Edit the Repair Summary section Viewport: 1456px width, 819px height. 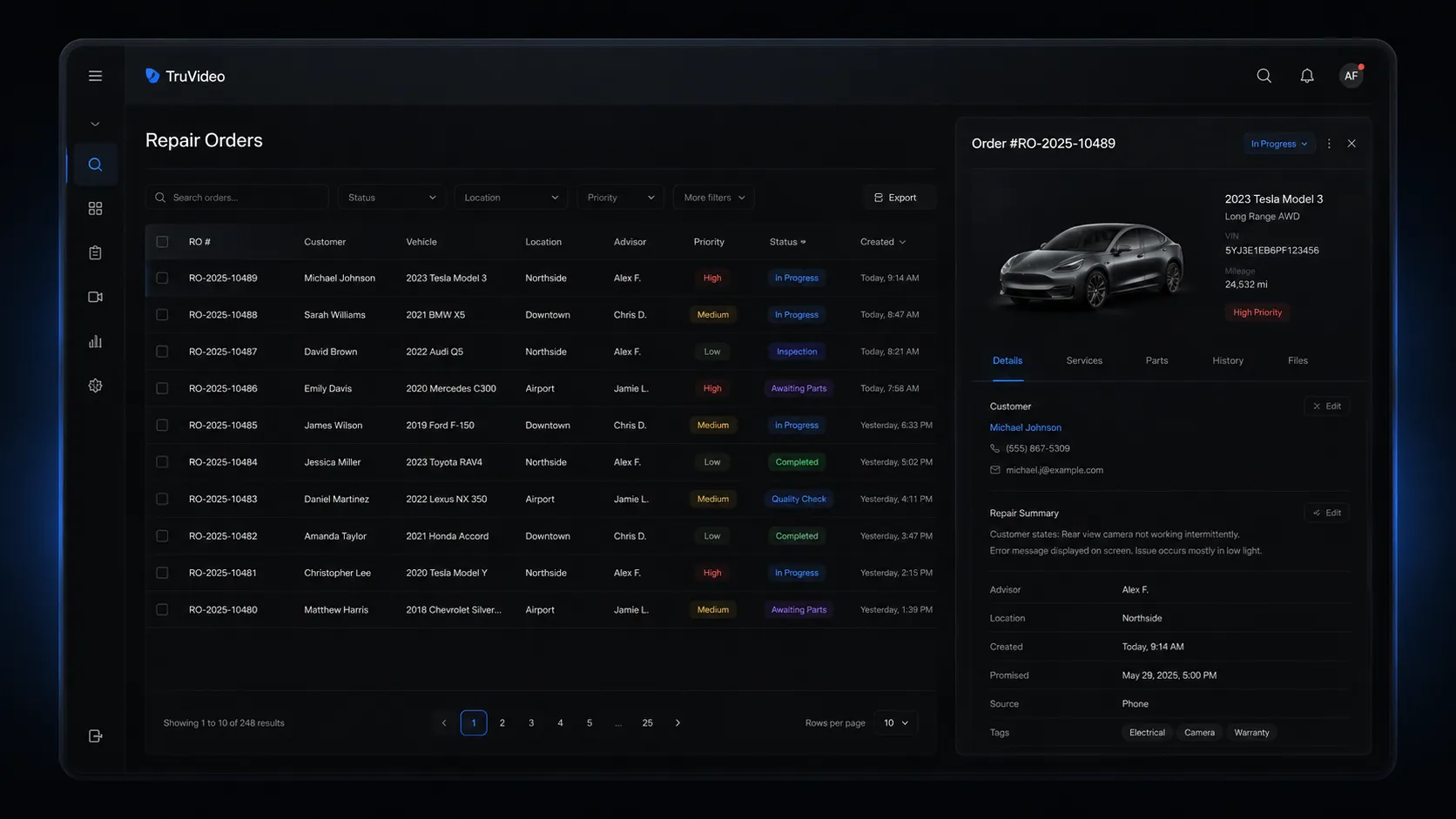tap(1327, 513)
